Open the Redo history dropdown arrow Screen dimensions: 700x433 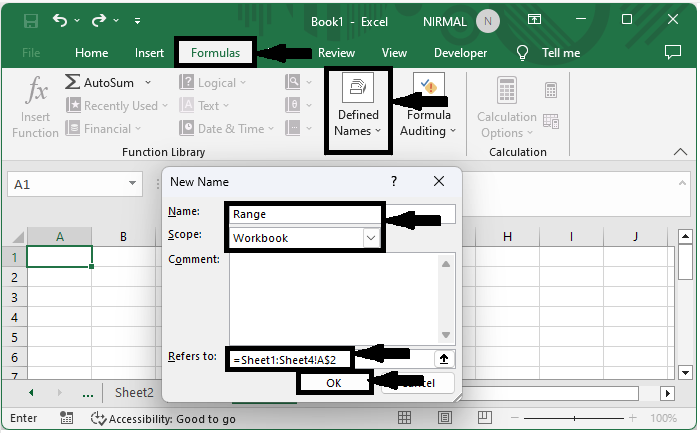coord(116,21)
